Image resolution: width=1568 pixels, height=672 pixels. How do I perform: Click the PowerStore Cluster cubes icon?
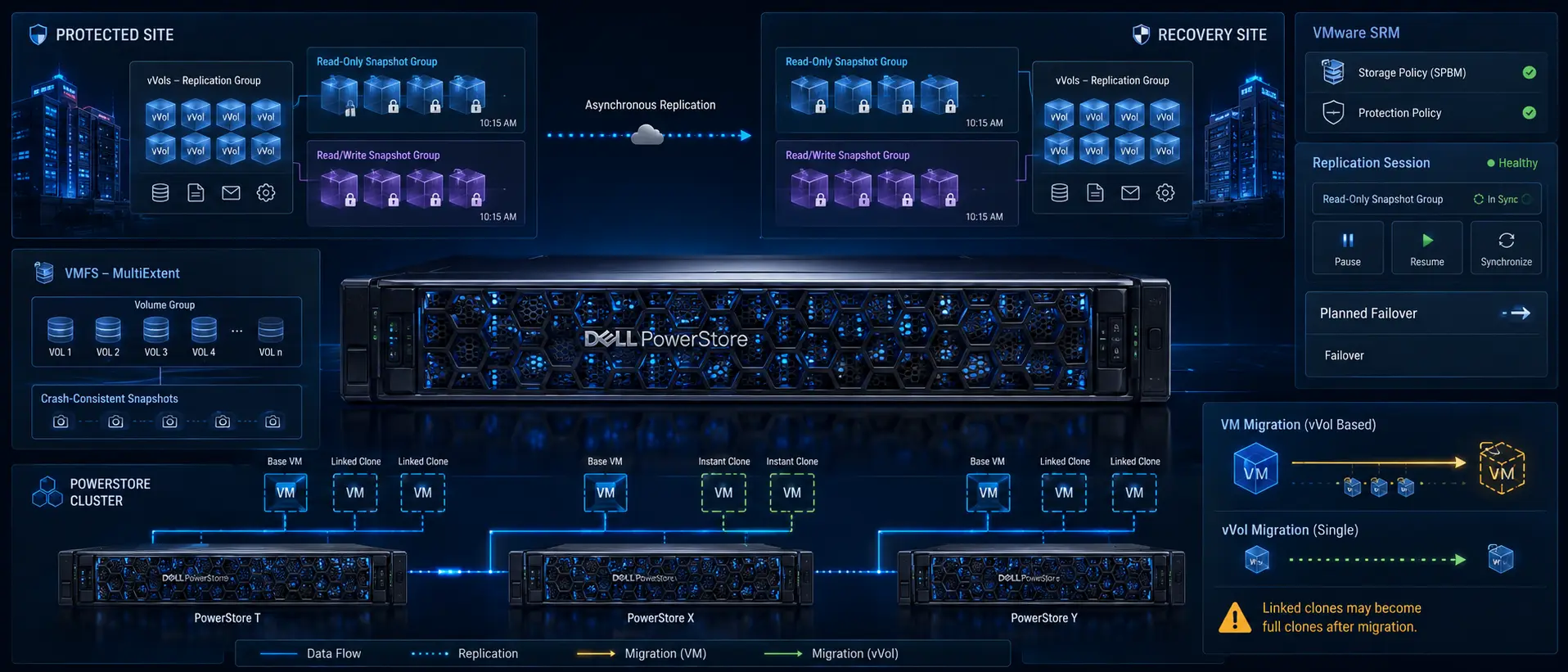pyautogui.click(x=47, y=492)
